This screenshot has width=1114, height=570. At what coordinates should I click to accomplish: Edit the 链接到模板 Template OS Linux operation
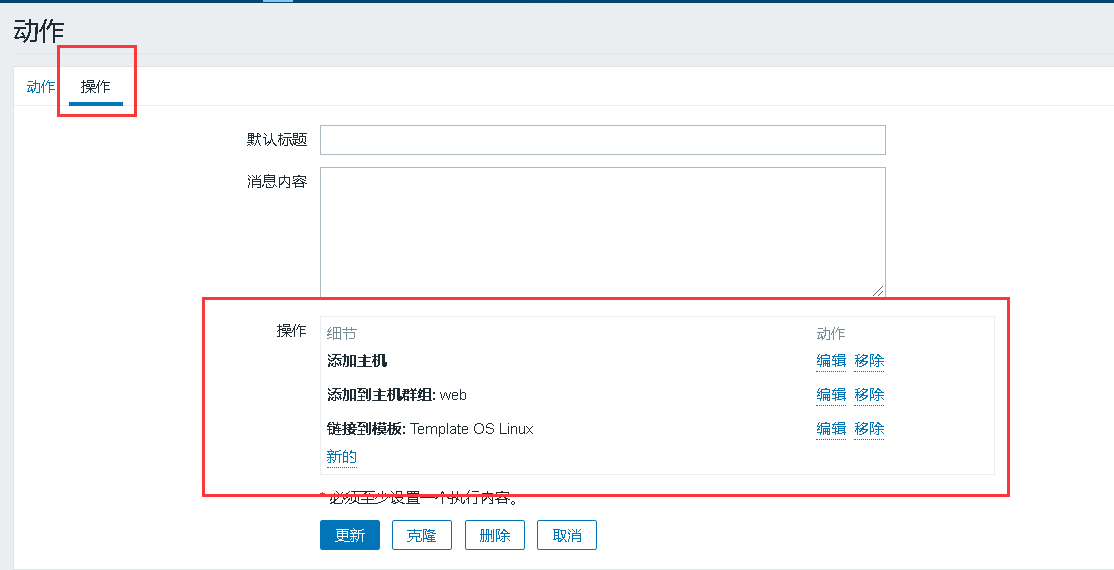pos(831,429)
